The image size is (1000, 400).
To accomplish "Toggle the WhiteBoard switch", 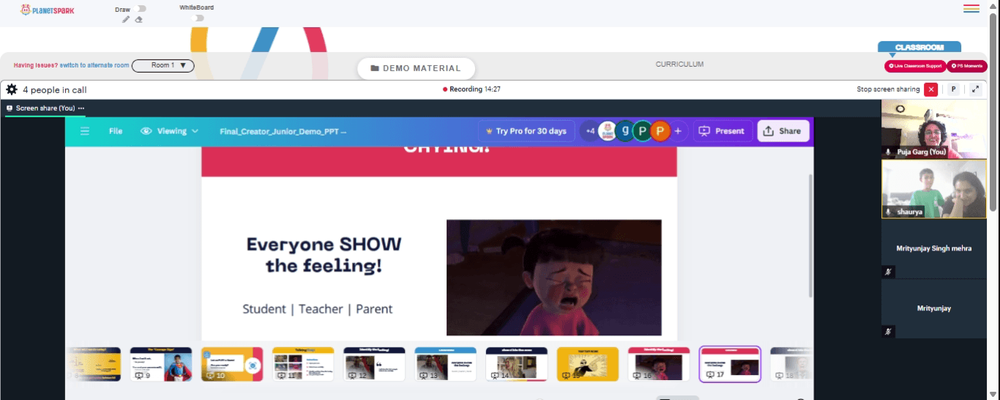I will [x=199, y=18].
